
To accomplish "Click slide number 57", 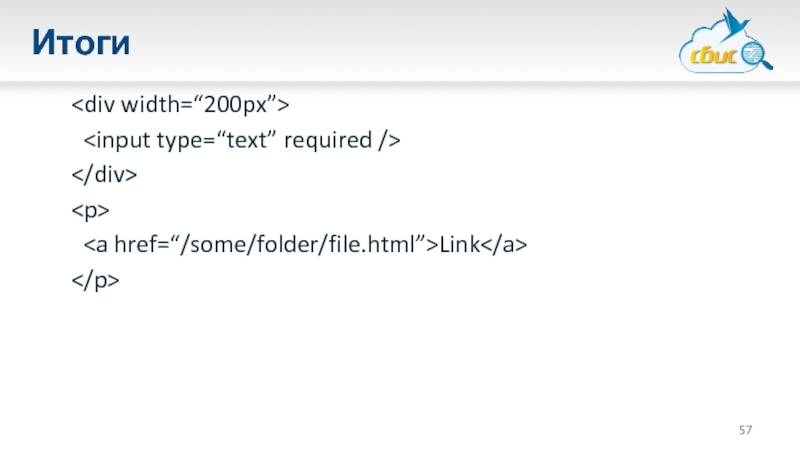I will point(746,430).
